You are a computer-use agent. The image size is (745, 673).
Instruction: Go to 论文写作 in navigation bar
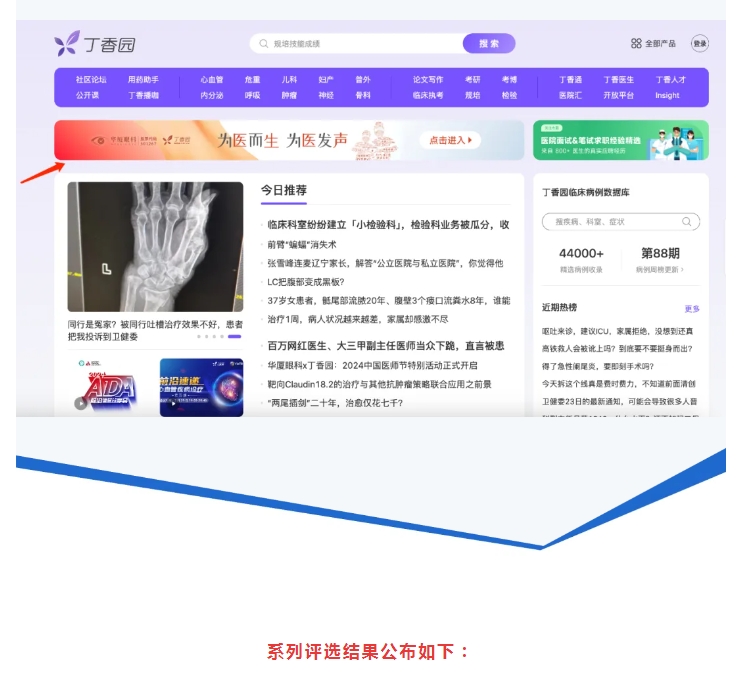428,80
